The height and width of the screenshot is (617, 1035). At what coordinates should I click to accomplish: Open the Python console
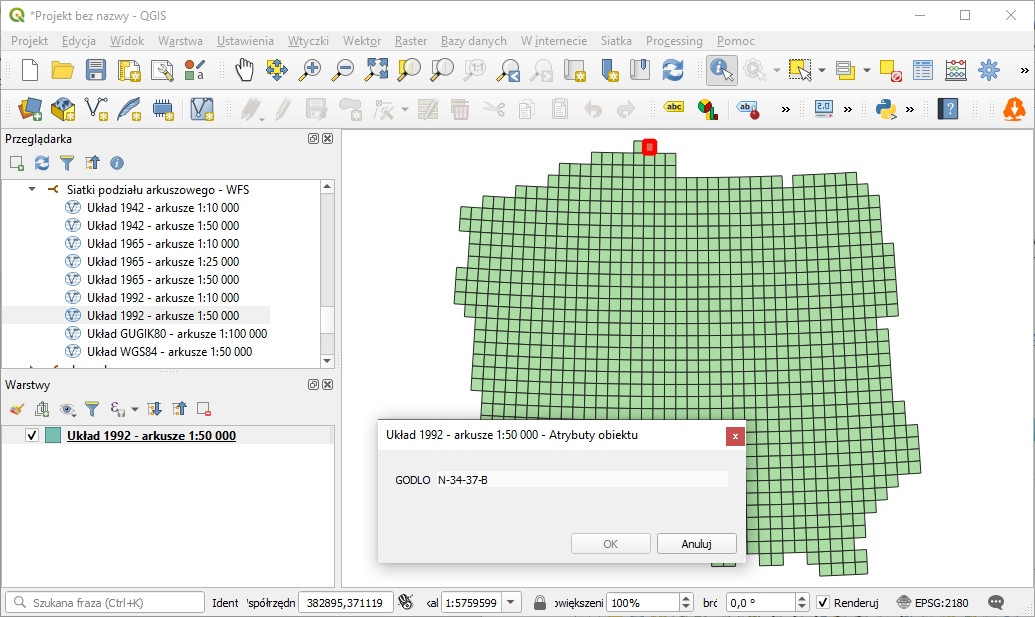(885, 108)
